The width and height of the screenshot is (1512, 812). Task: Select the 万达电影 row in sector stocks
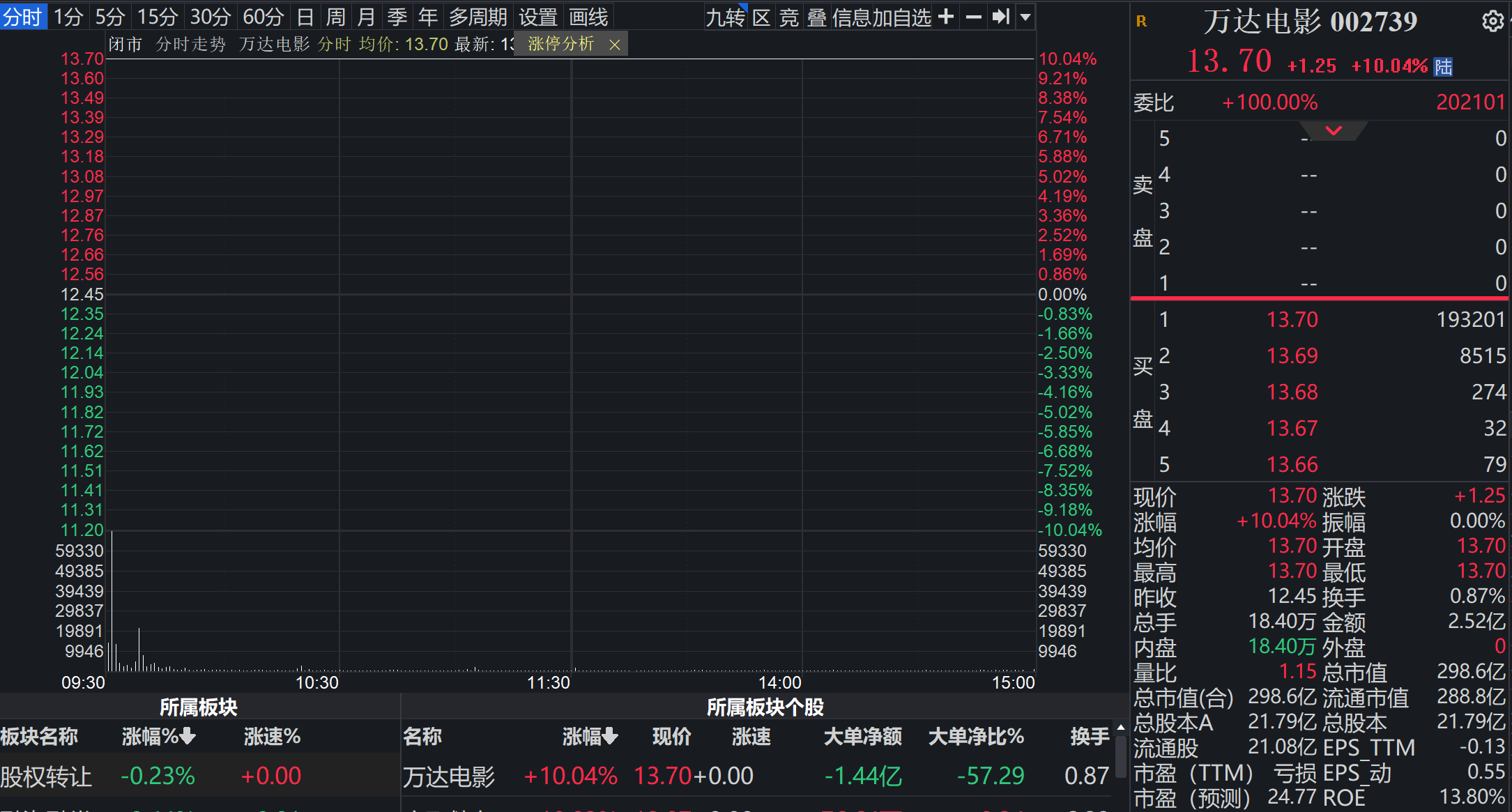pyautogui.click(x=758, y=776)
